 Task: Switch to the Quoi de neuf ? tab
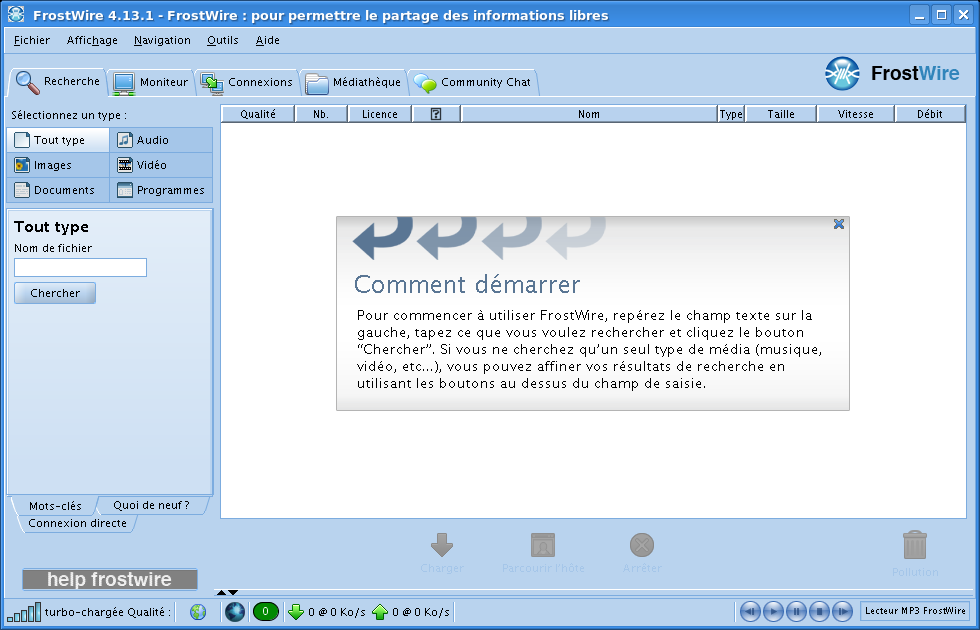(151, 505)
